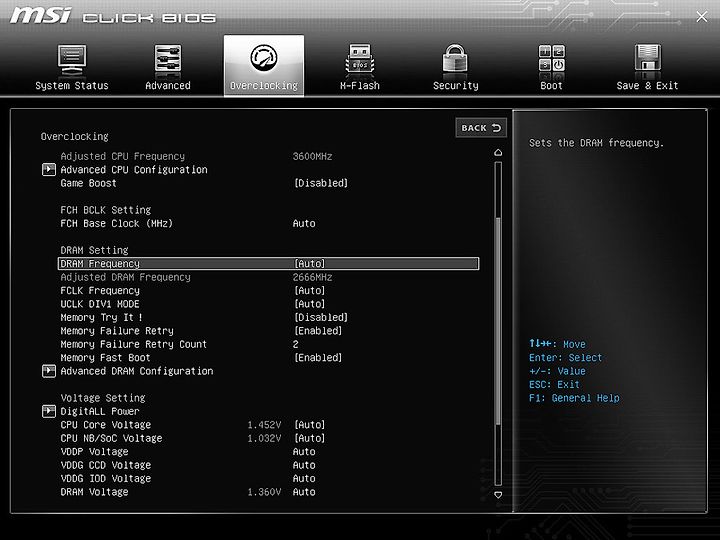Select the UCLK DIV1 MODE label

(100, 304)
